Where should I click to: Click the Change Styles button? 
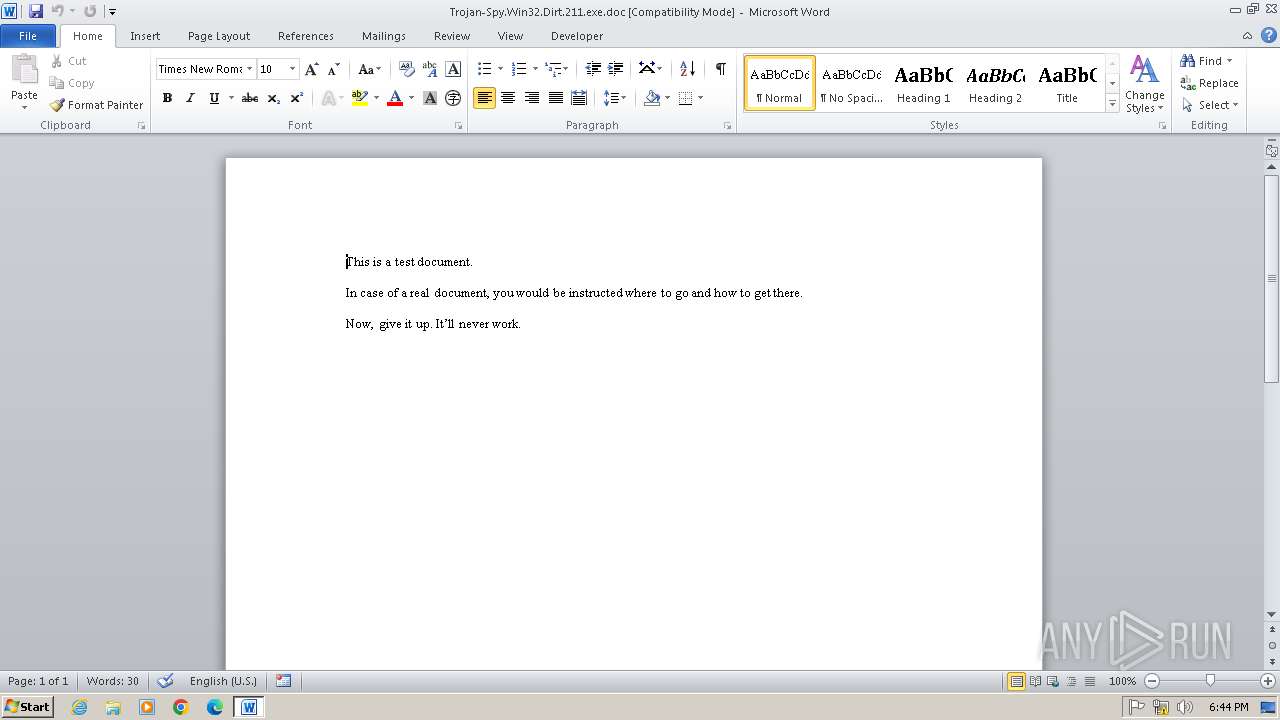(x=1145, y=84)
